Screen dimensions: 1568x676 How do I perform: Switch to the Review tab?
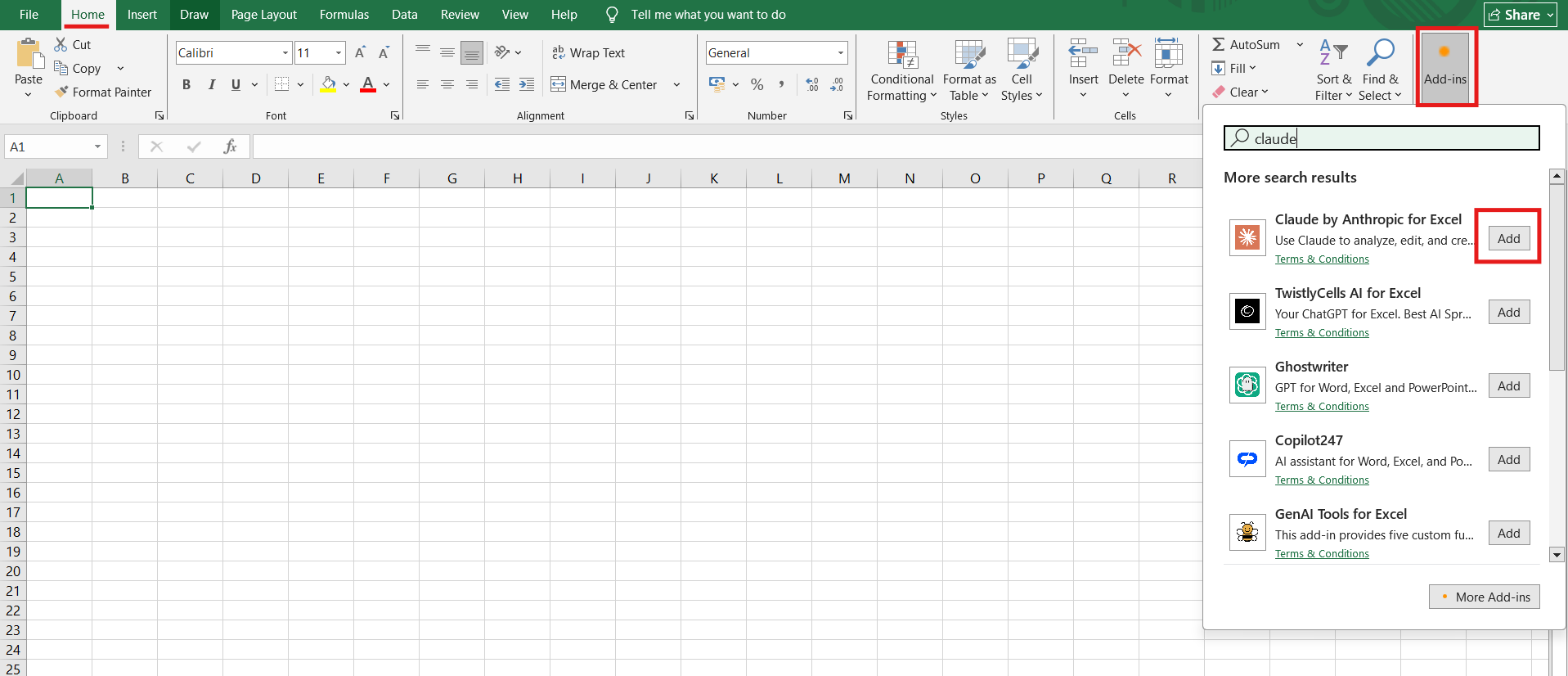(460, 15)
